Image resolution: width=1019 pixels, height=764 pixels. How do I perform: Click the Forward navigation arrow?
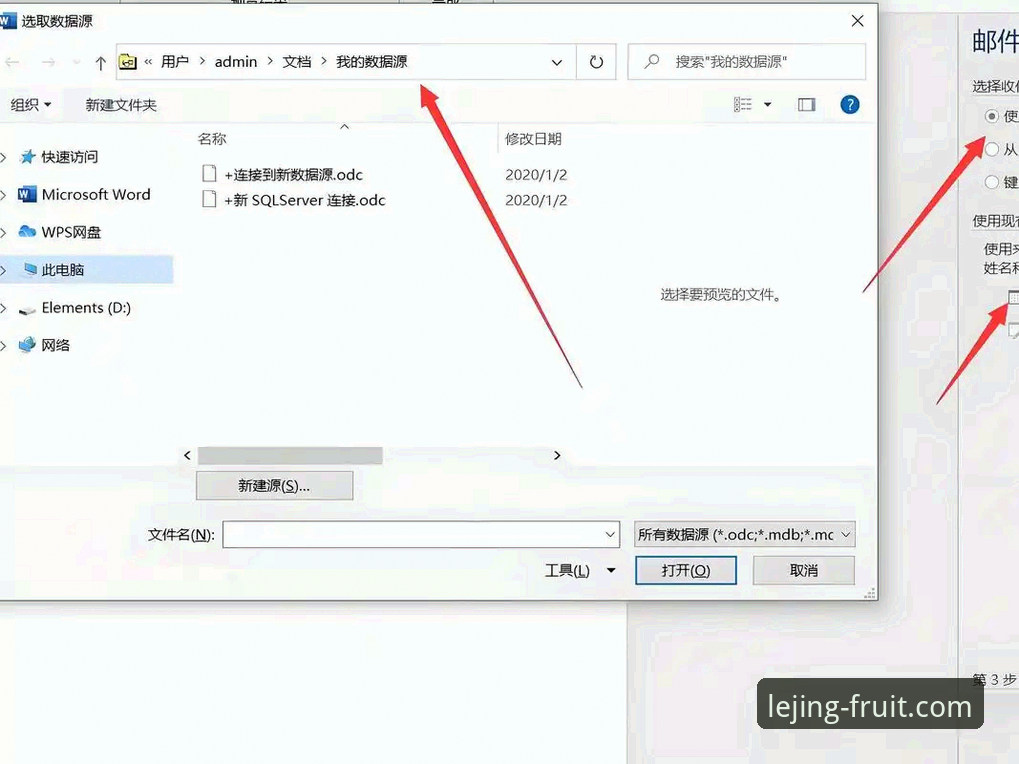pyautogui.click(x=48, y=62)
